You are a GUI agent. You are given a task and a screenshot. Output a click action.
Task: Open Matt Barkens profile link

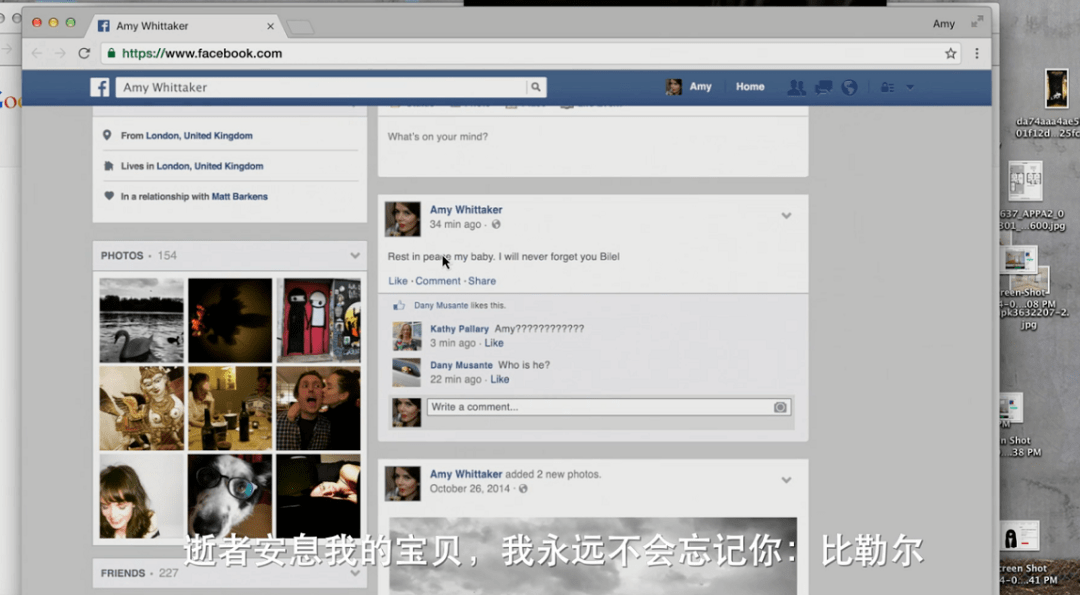239,197
